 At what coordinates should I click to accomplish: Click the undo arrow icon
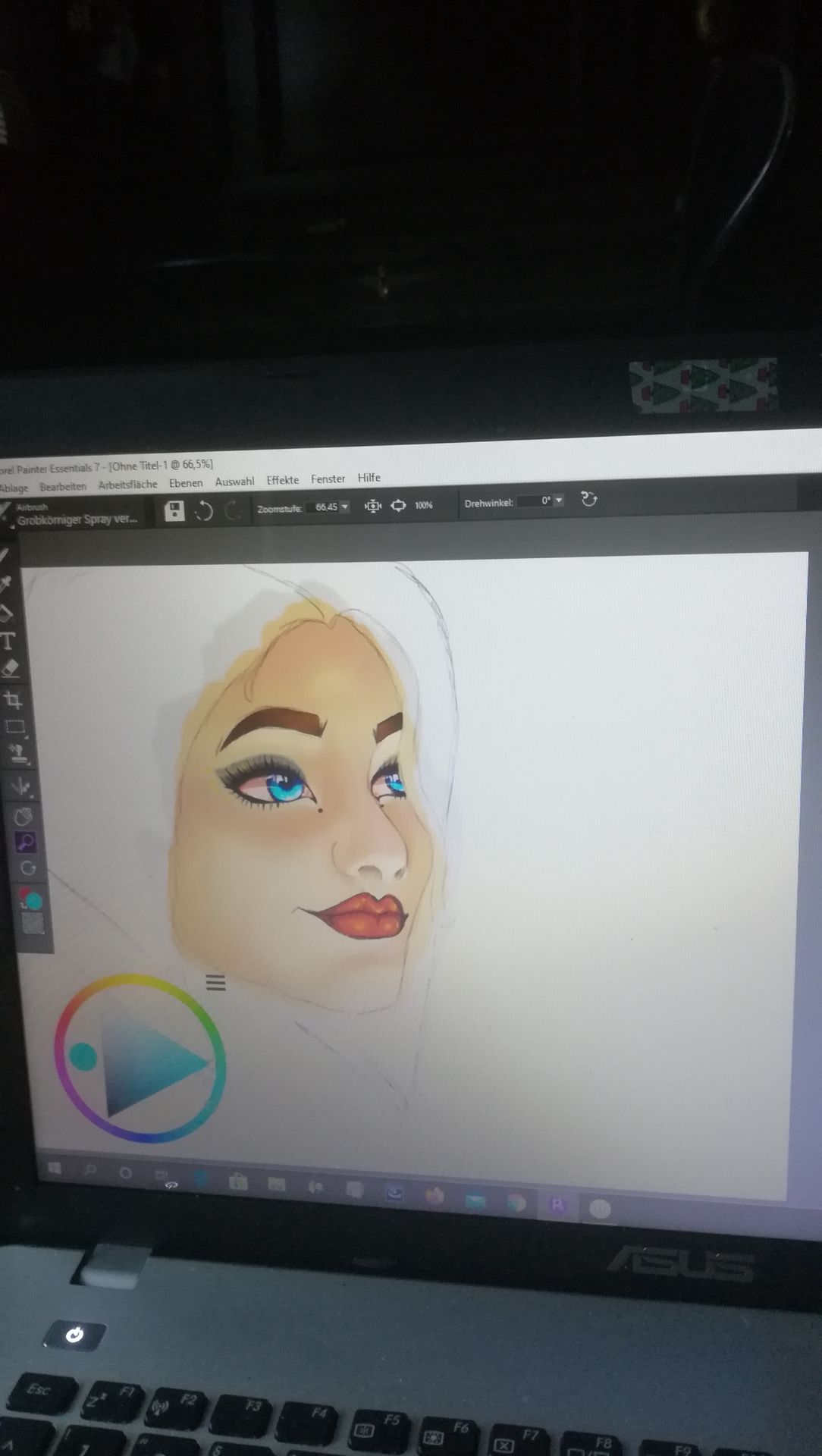click(203, 511)
